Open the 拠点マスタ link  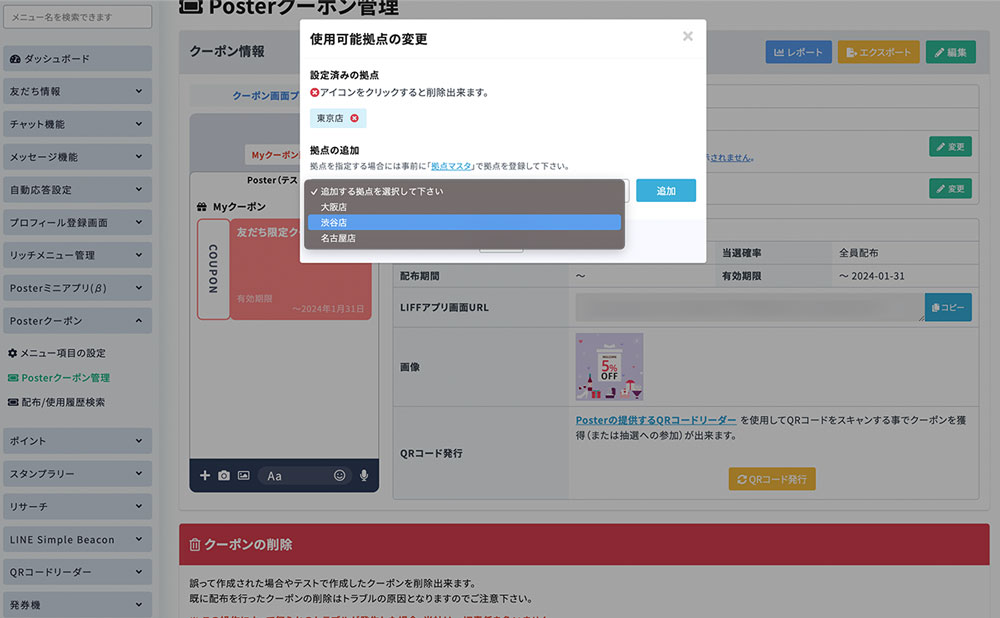[452, 166]
